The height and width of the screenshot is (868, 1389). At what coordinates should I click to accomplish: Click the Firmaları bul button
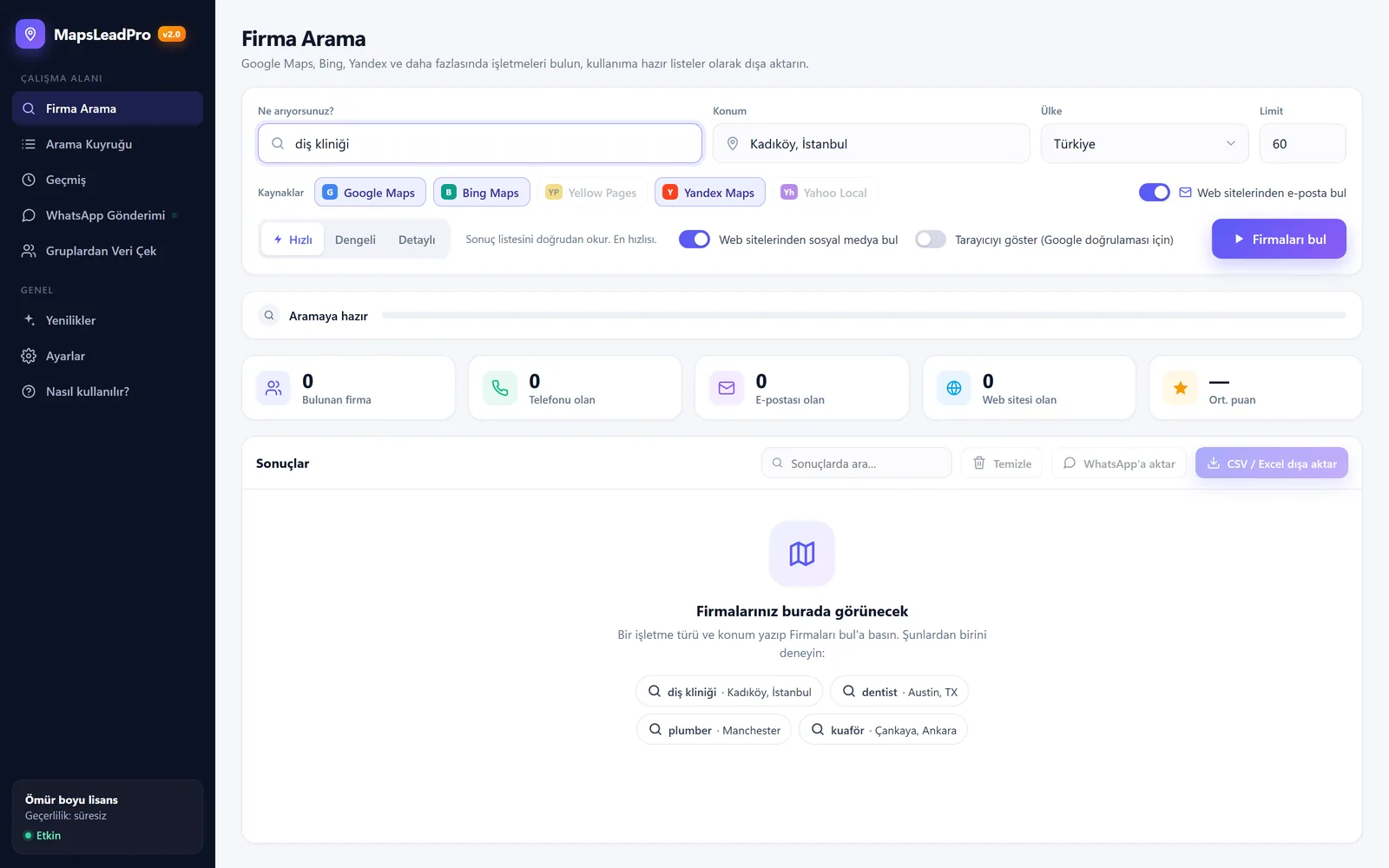(1279, 239)
